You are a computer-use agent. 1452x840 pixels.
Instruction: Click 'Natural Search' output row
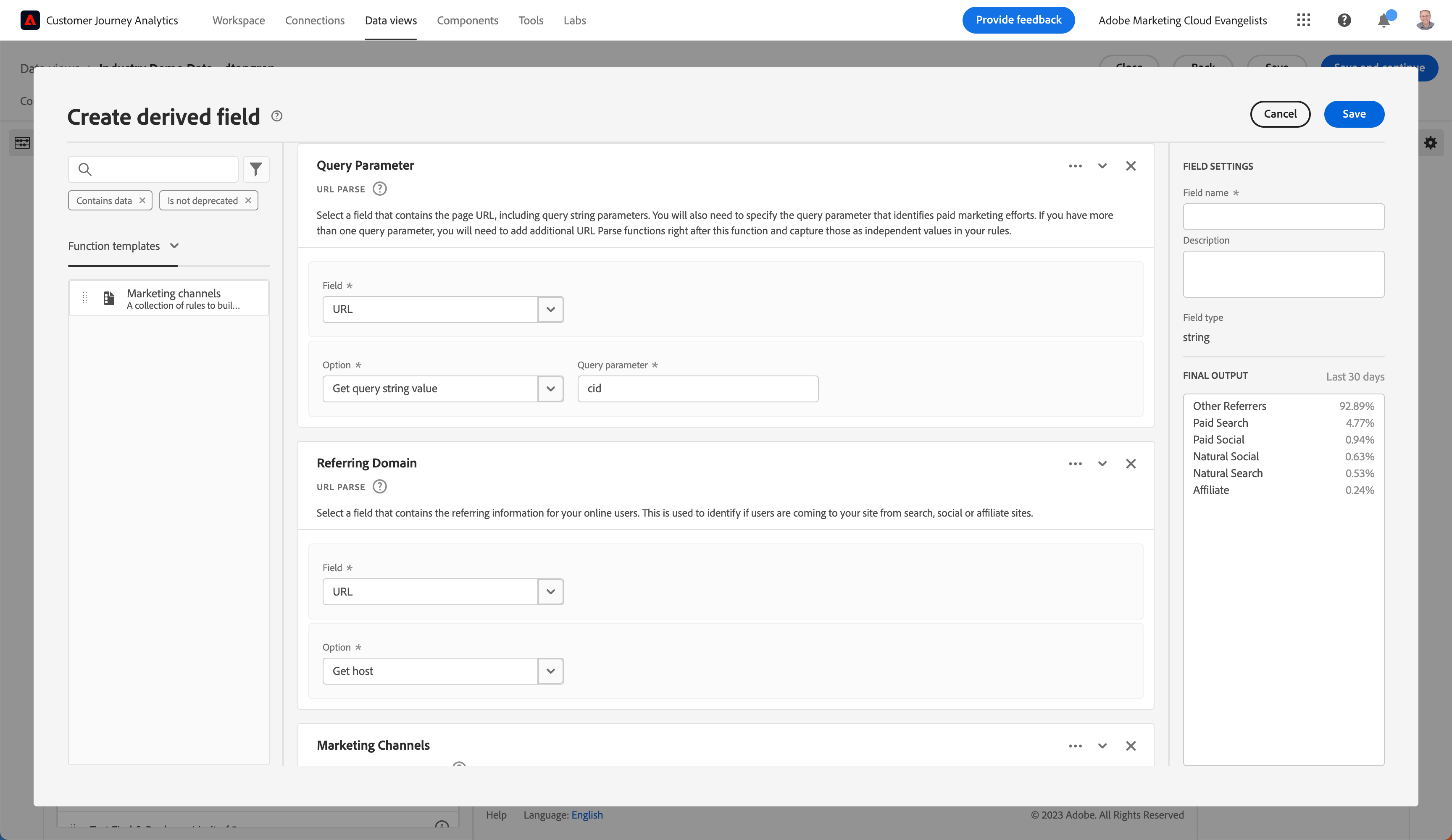(1283, 473)
